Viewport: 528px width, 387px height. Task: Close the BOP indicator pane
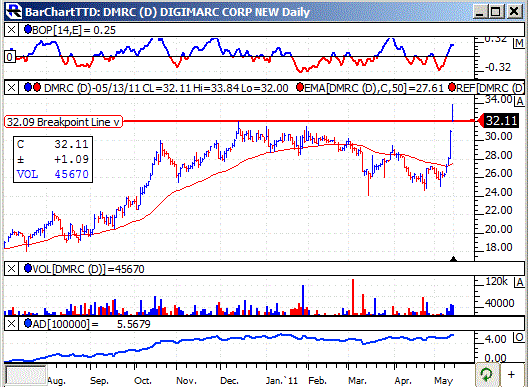point(11,30)
